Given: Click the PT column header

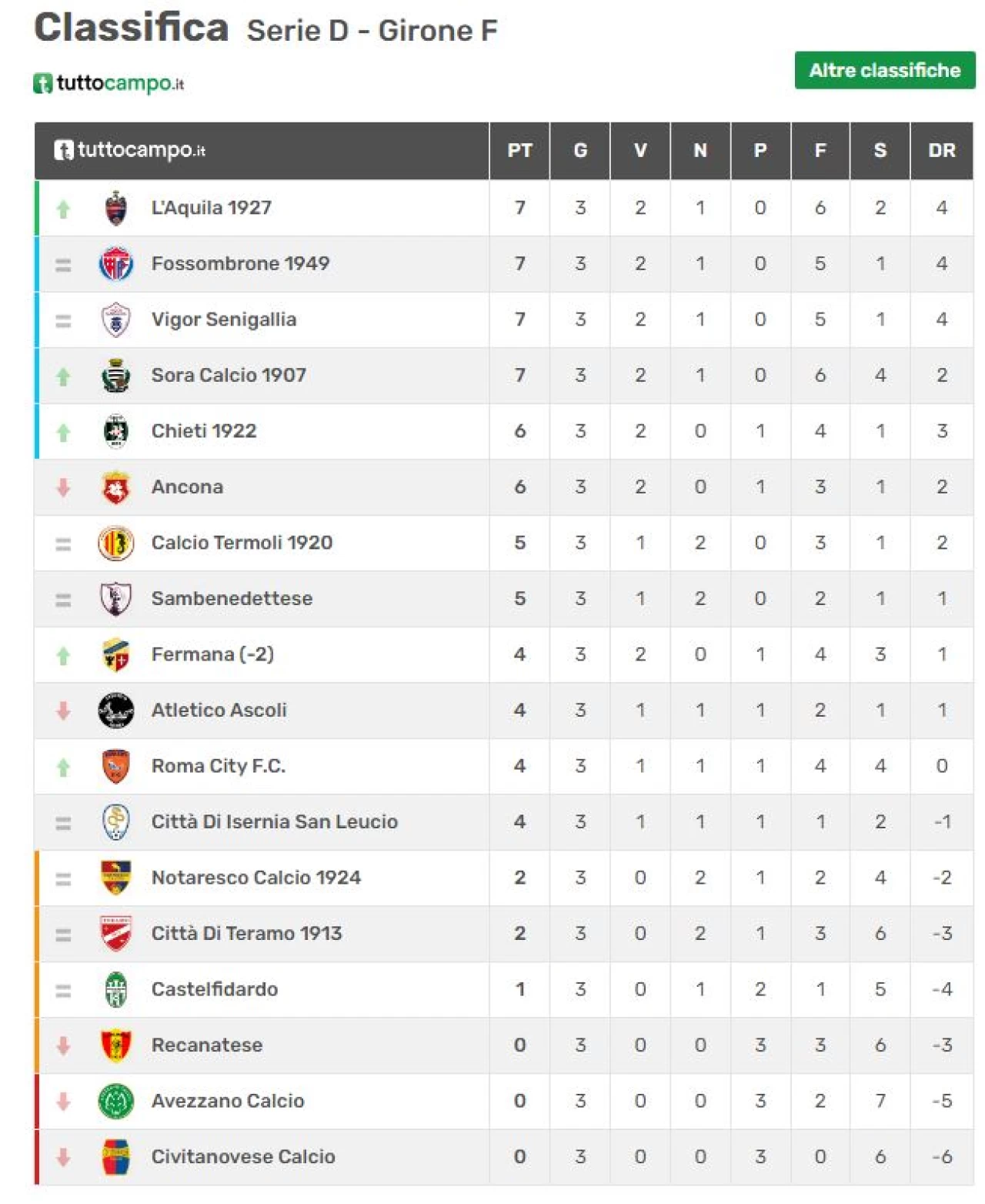Looking at the screenshot, I should coord(519,150).
